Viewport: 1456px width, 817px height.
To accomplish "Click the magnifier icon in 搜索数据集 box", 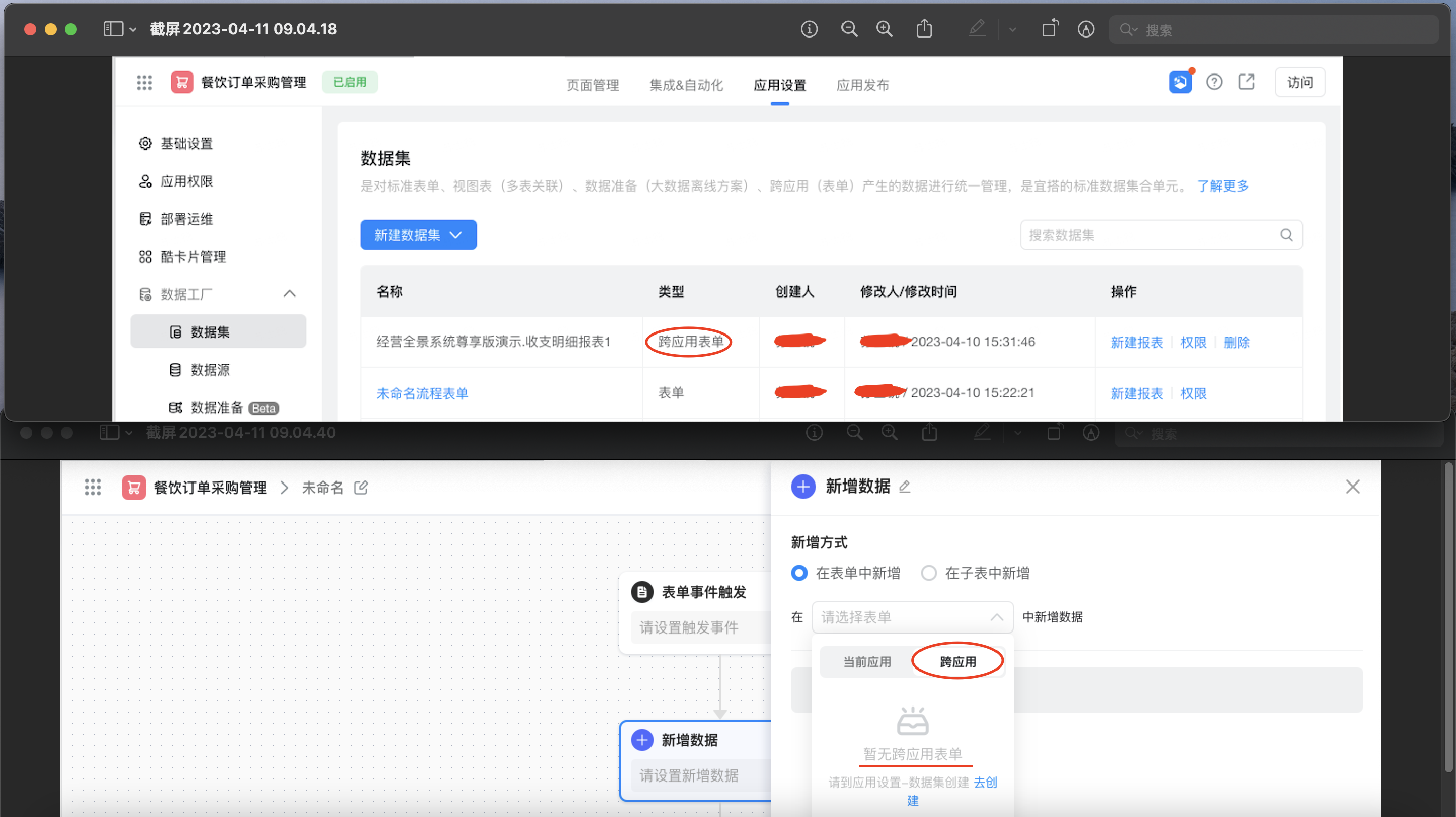I will pos(1286,235).
